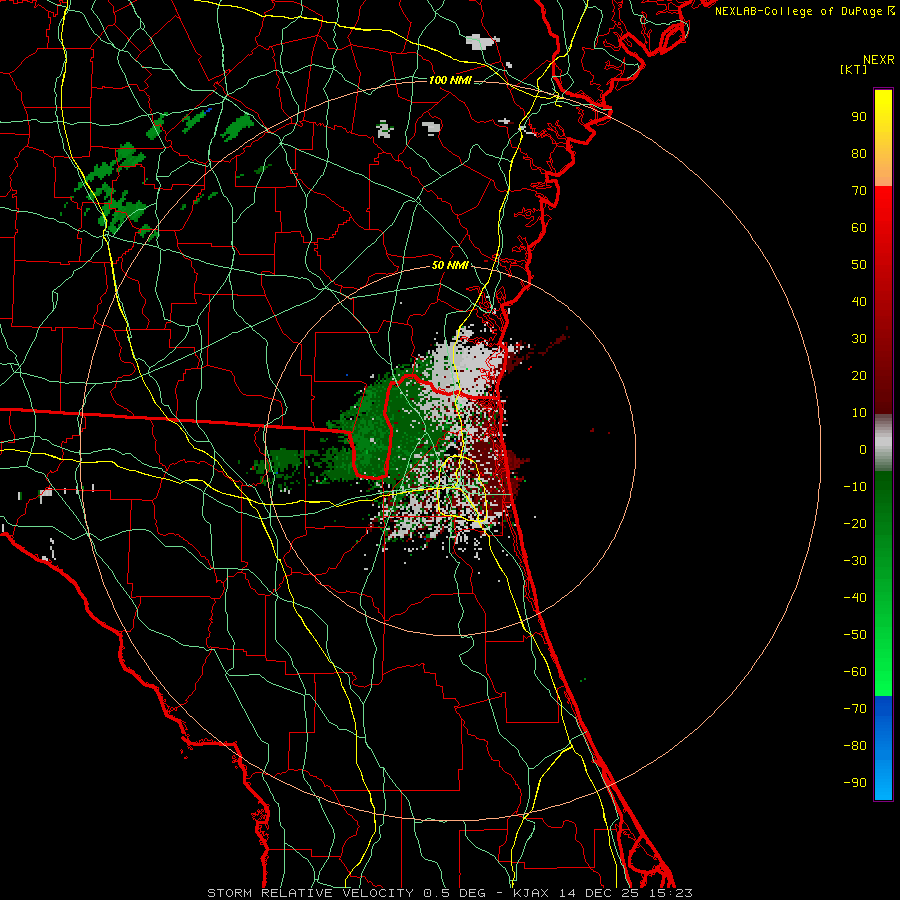Click the -30 value on color scale
Screen dimensions: 900x900
[855, 561]
